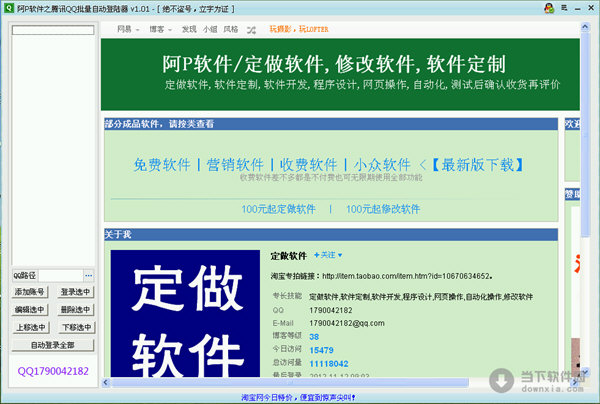Click the QQ penguin icon in title bar

(549, 8)
